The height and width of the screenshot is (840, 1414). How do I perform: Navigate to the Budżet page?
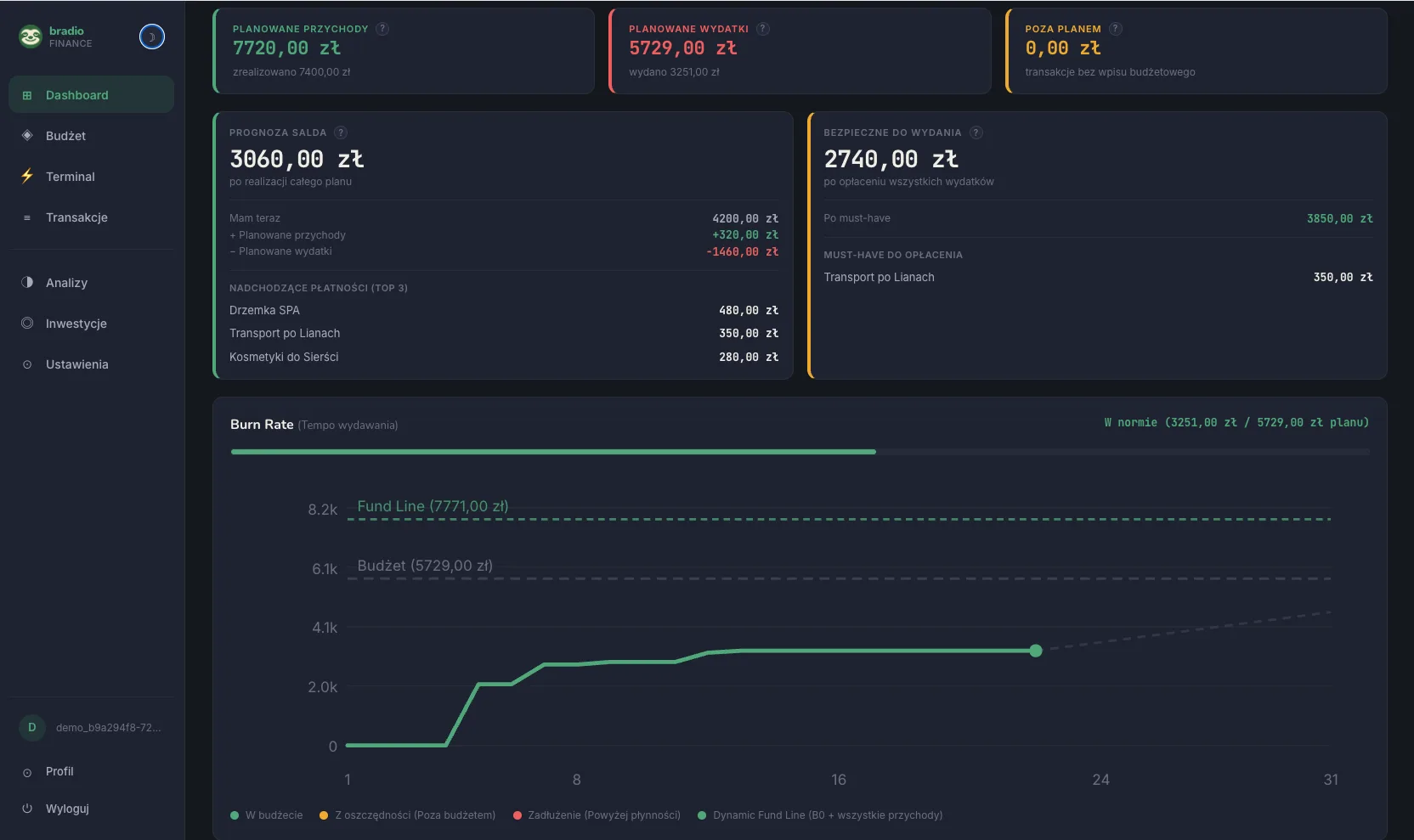65,136
